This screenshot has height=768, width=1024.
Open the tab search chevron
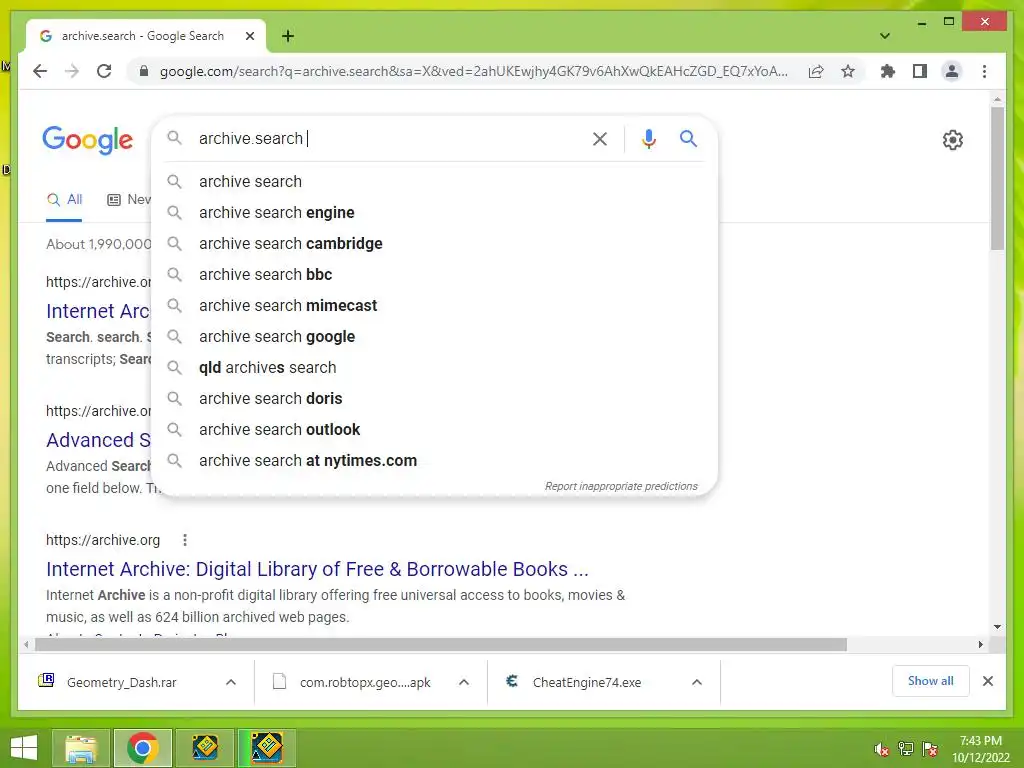(x=884, y=36)
